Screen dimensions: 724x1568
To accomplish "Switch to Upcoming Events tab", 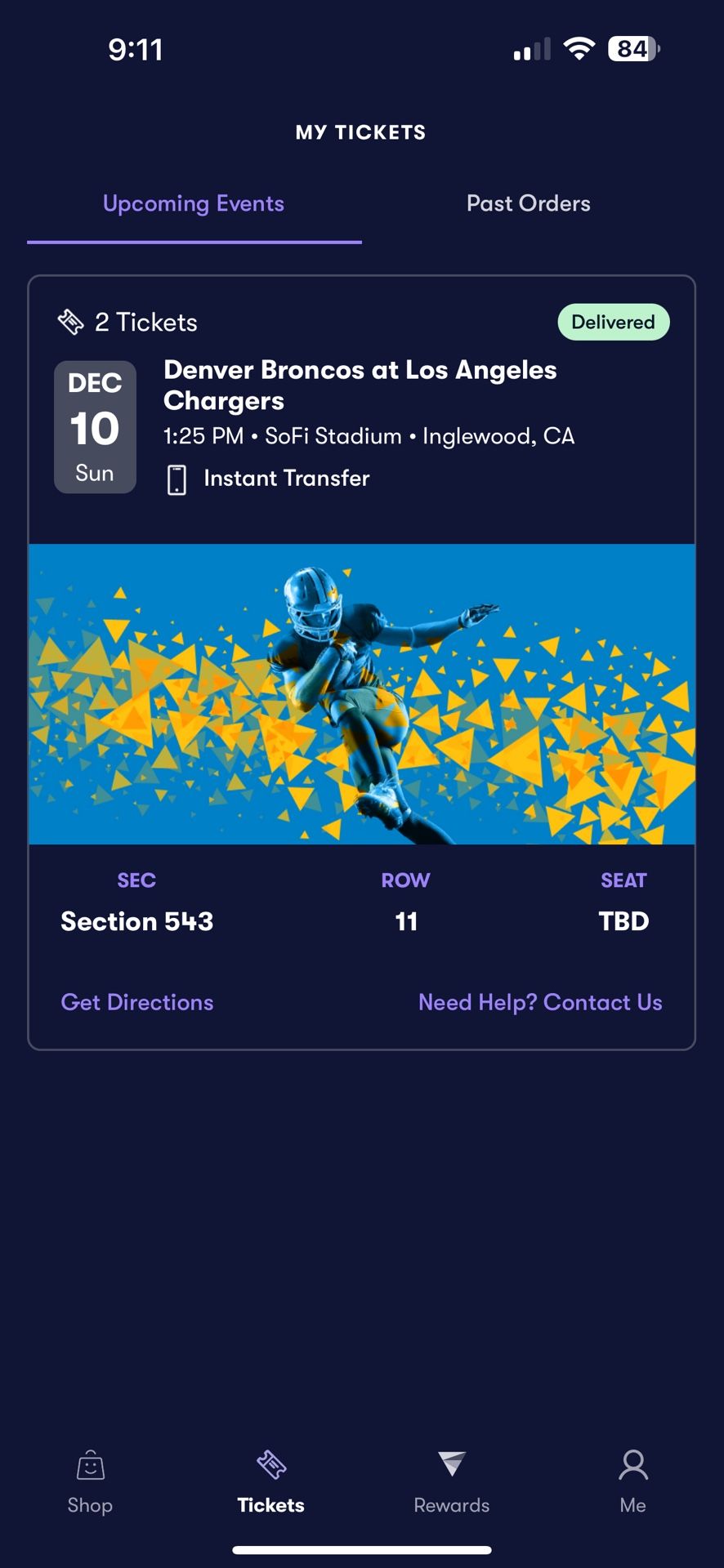I will point(194,204).
